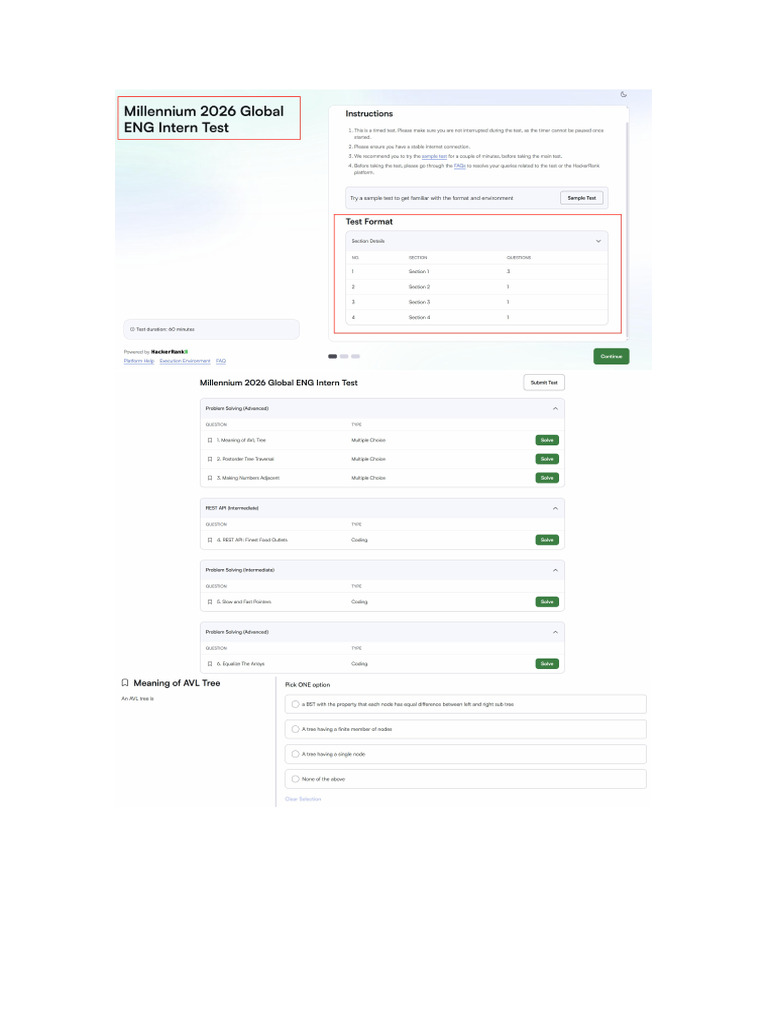Viewport: 768px width, 1024px height.
Task: Bookmark question 3 Making Numbers Adjacent
Action: pyautogui.click(x=210, y=478)
